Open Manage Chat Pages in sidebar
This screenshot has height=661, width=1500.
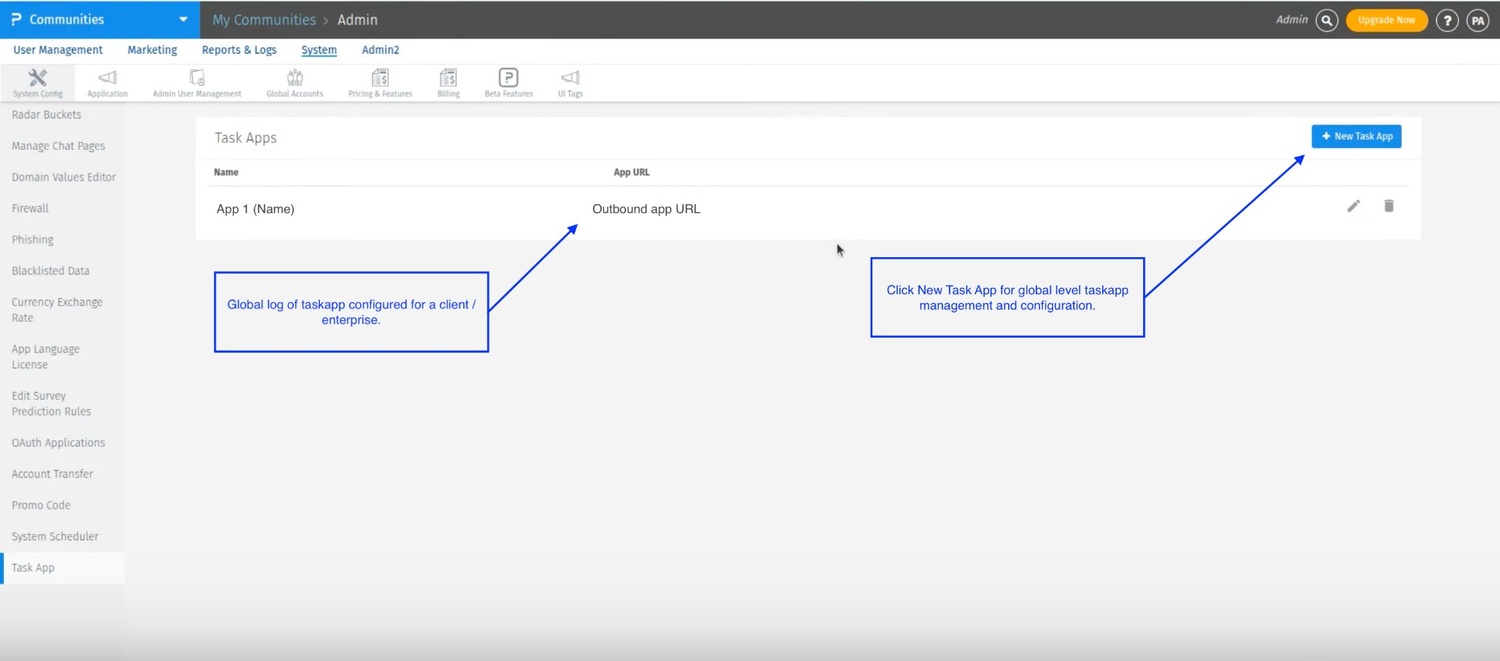[58, 146]
